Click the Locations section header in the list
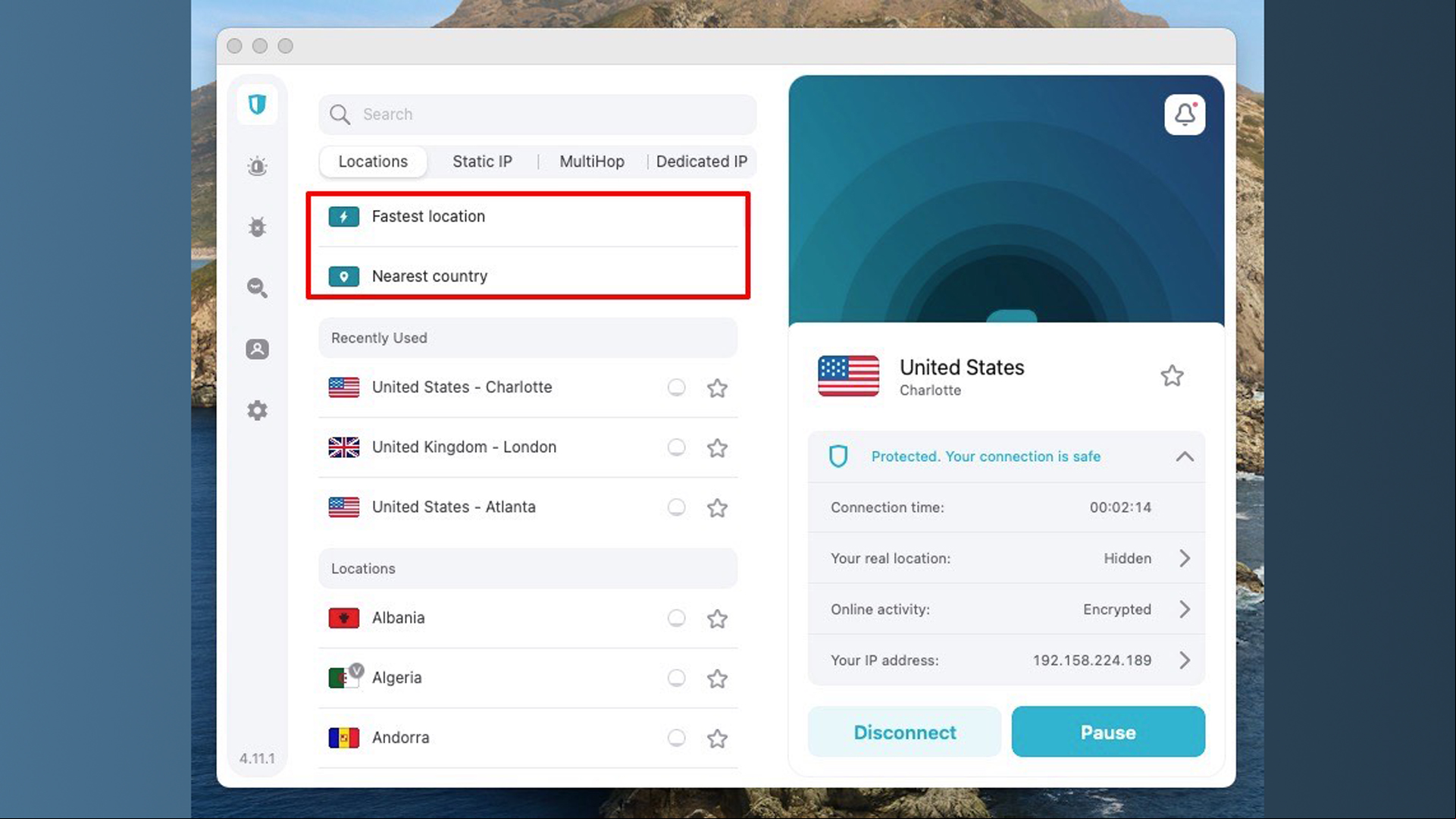Screen dimensions: 1456x819 coord(528,569)
